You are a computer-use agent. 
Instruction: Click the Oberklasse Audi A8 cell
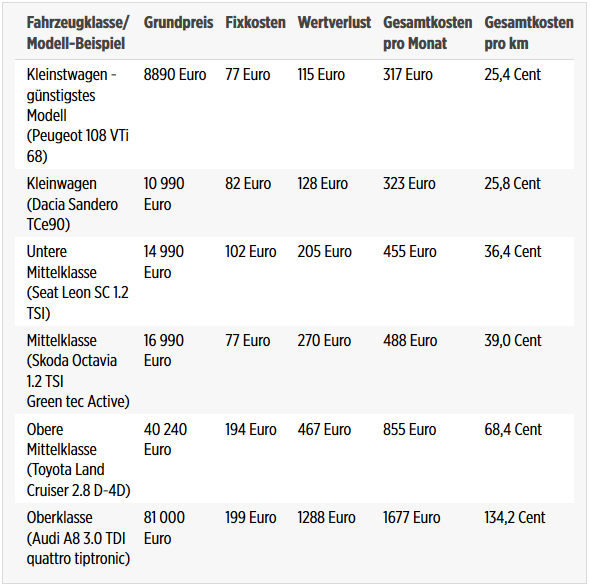tap(78, 538)
